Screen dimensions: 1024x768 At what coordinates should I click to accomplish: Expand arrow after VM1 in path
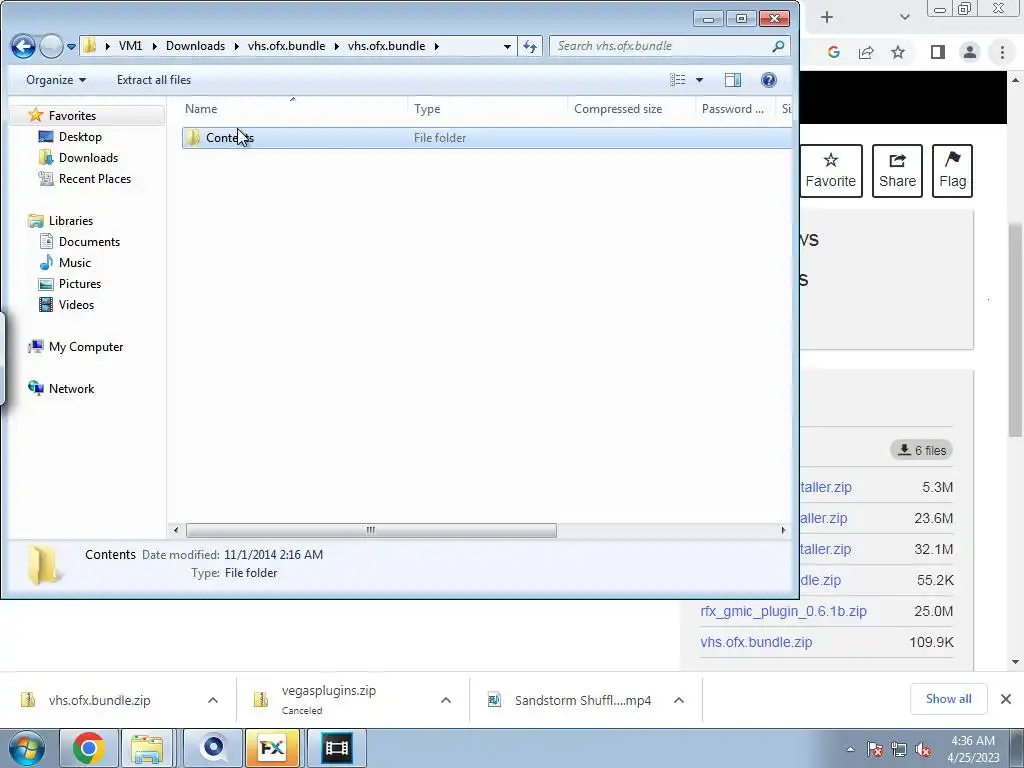click(x=155, y=46)
